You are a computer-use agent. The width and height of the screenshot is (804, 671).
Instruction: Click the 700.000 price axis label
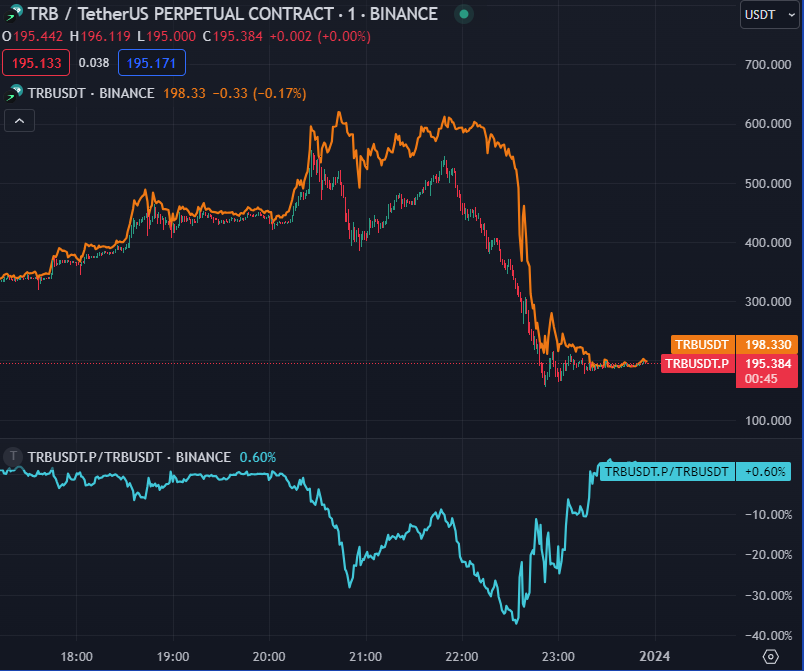coord(768,65)
